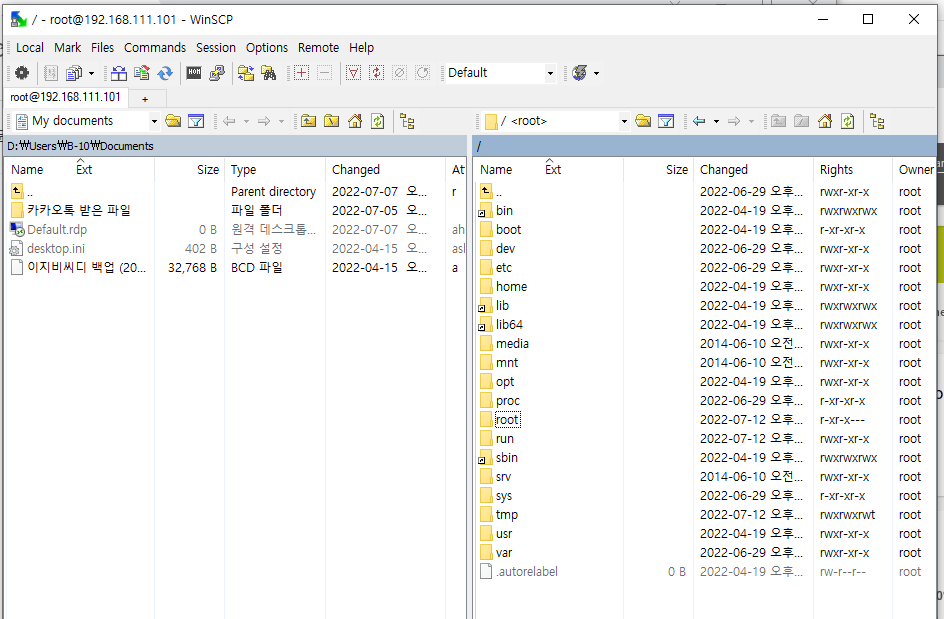Select the root folder in remote panel

tap(507, 420)
